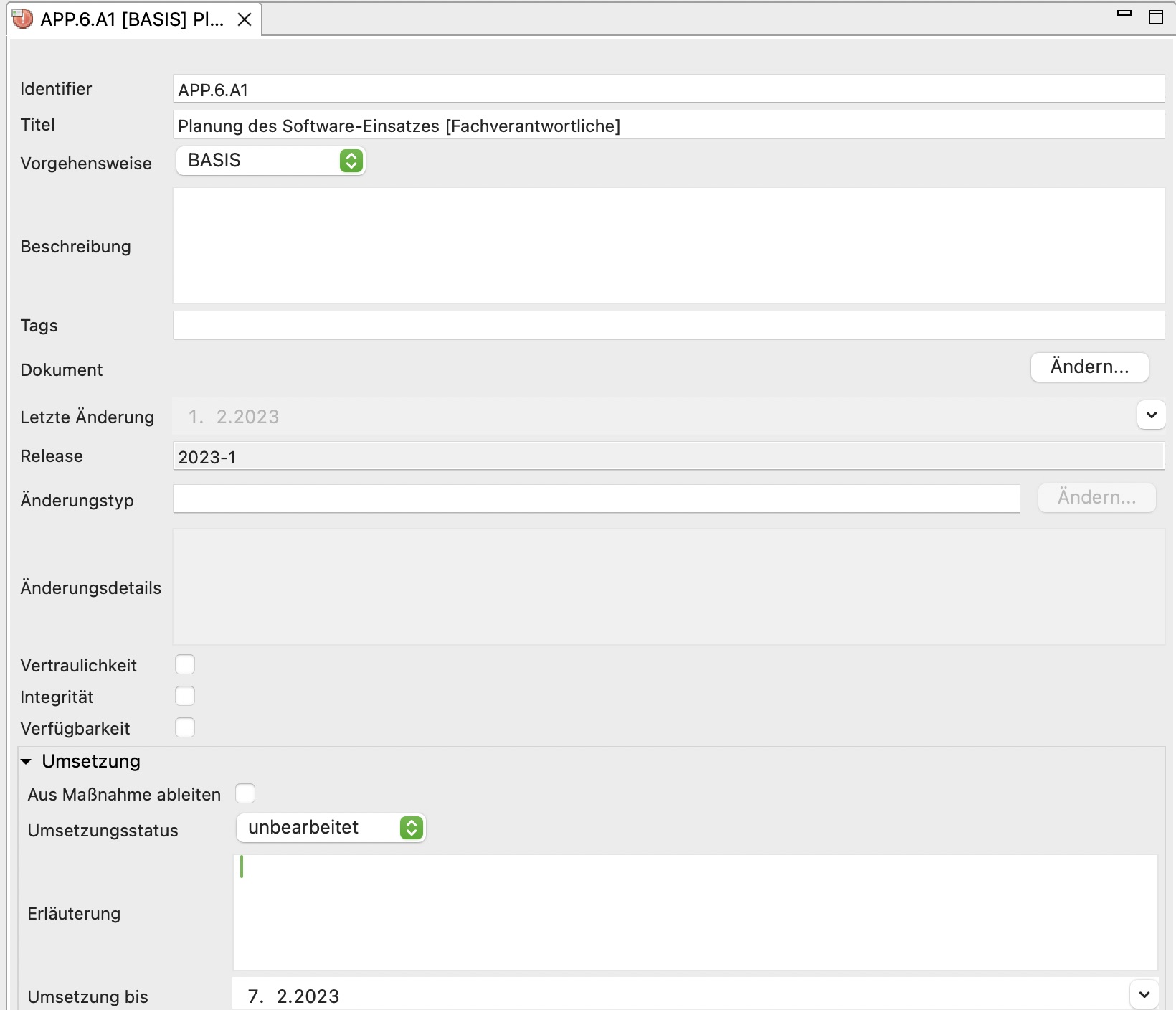Click the Letzte Änderung date 1. 2.2023
This screenshot has width=1176, height=1010.
(234, 417)
